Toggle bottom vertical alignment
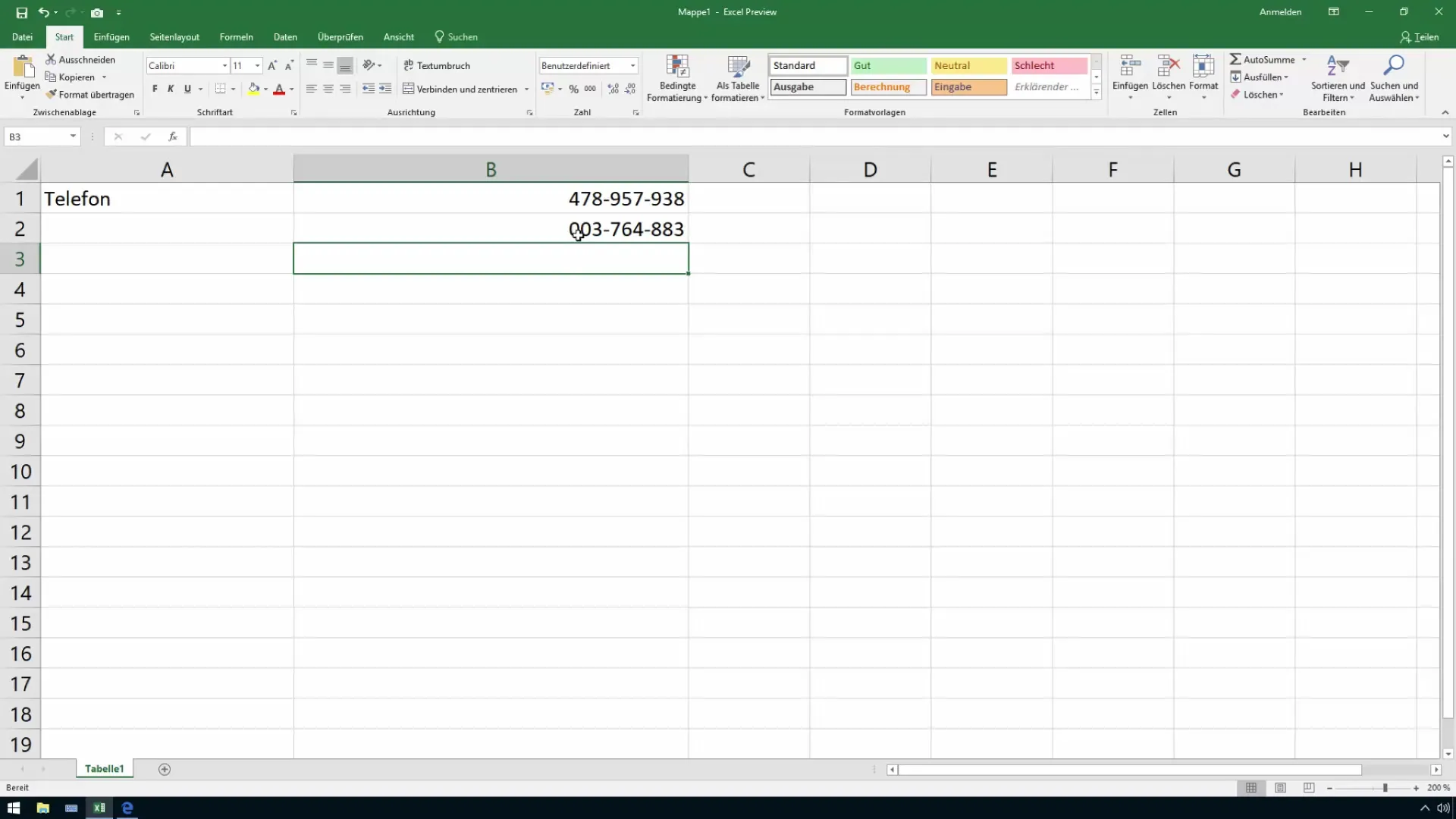This screenshot has height=819, width=1456. [x=345, y=65]
